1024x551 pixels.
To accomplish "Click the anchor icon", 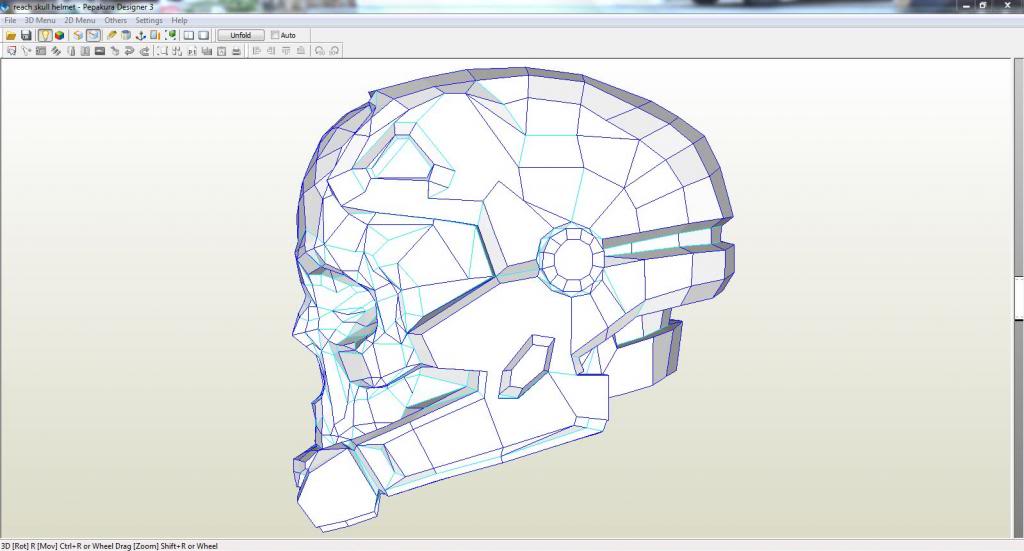I will [140, 35].
